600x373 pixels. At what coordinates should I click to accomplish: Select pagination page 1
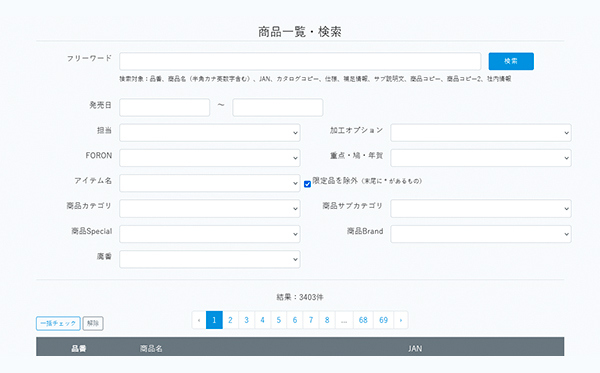pos(214,320)
